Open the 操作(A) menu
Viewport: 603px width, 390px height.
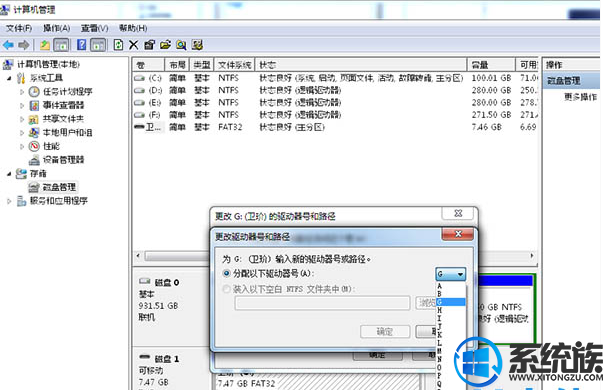(x=57, y=28)
